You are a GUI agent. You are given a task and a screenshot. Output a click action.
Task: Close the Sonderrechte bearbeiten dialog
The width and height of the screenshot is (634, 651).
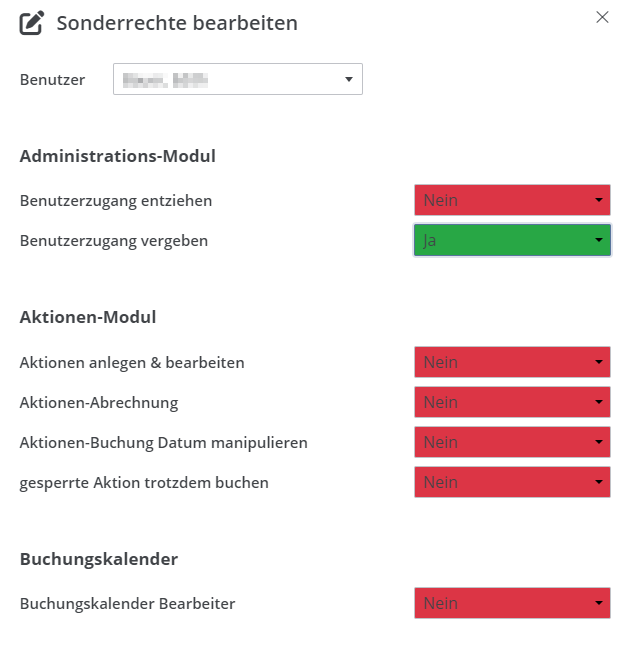tap(602, 17)
